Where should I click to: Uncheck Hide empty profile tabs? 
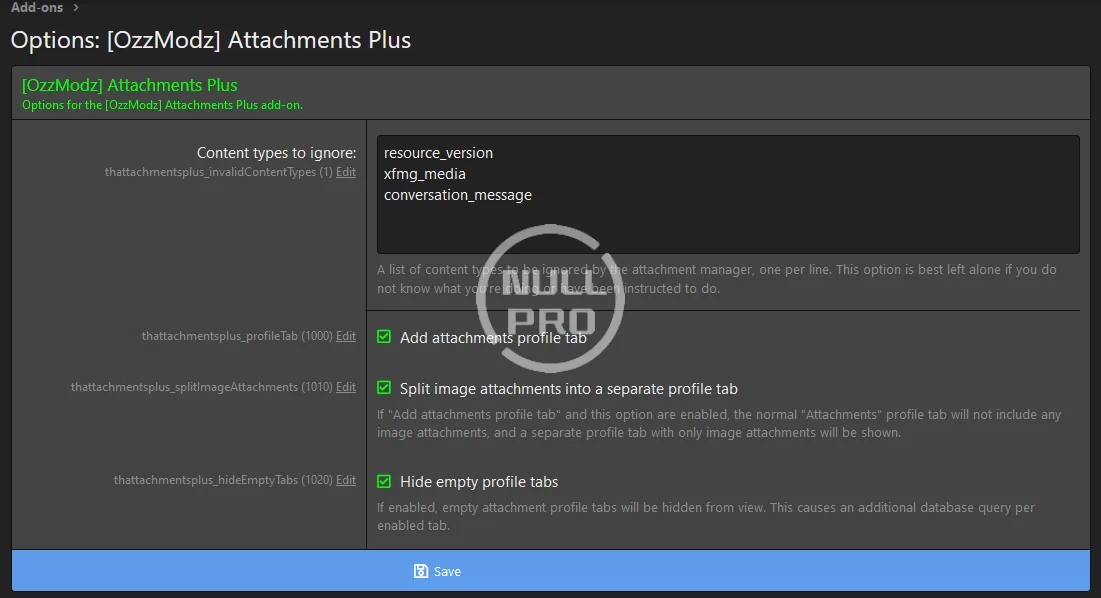384,481
